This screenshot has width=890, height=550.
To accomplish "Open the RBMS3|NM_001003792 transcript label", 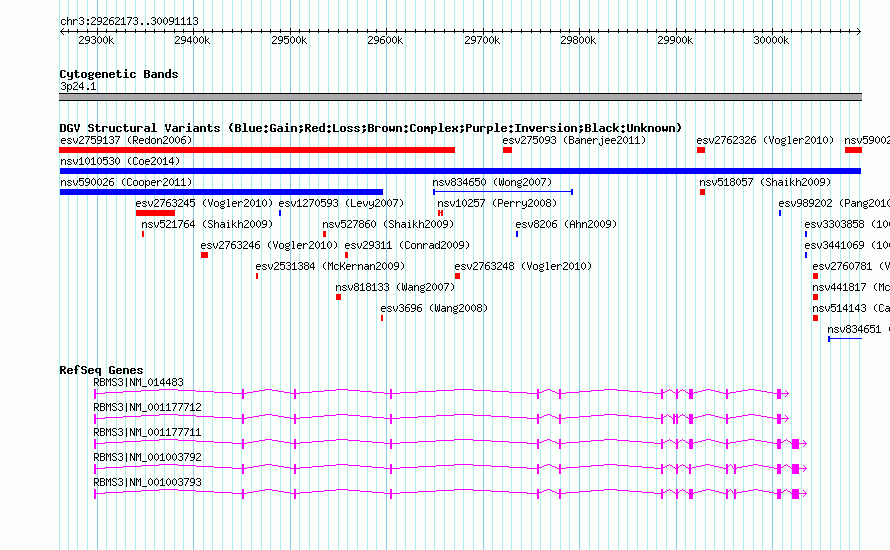I will coord(148,457).
